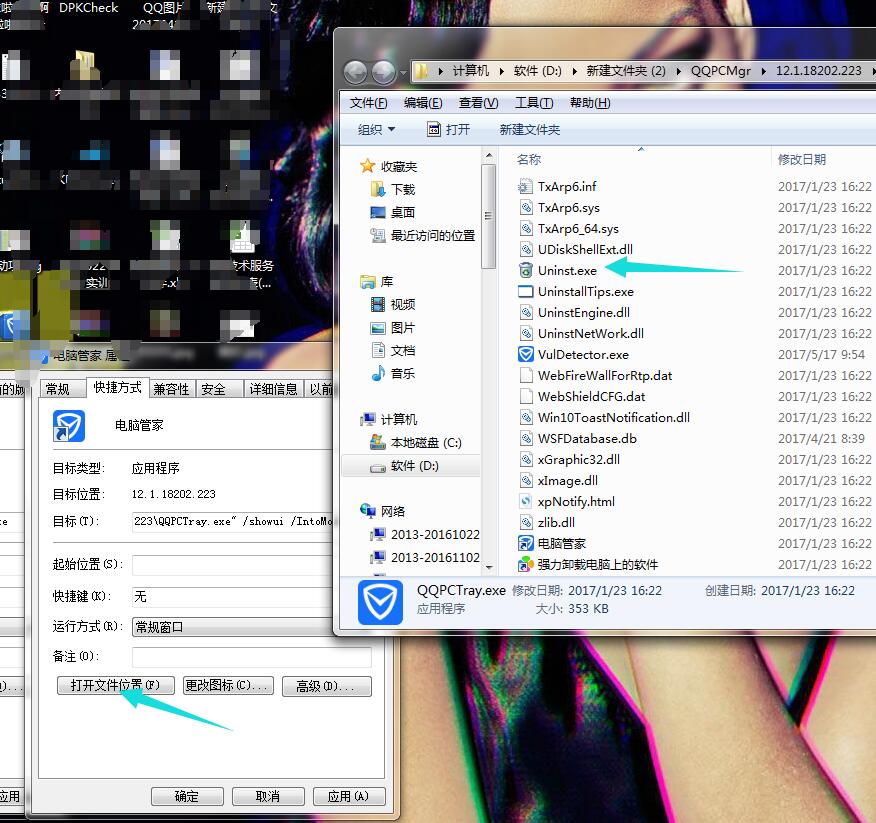The width and height of the screenshot is (876, 823).
Task: Click the 应用(A) button
Action: click(349, 796)
